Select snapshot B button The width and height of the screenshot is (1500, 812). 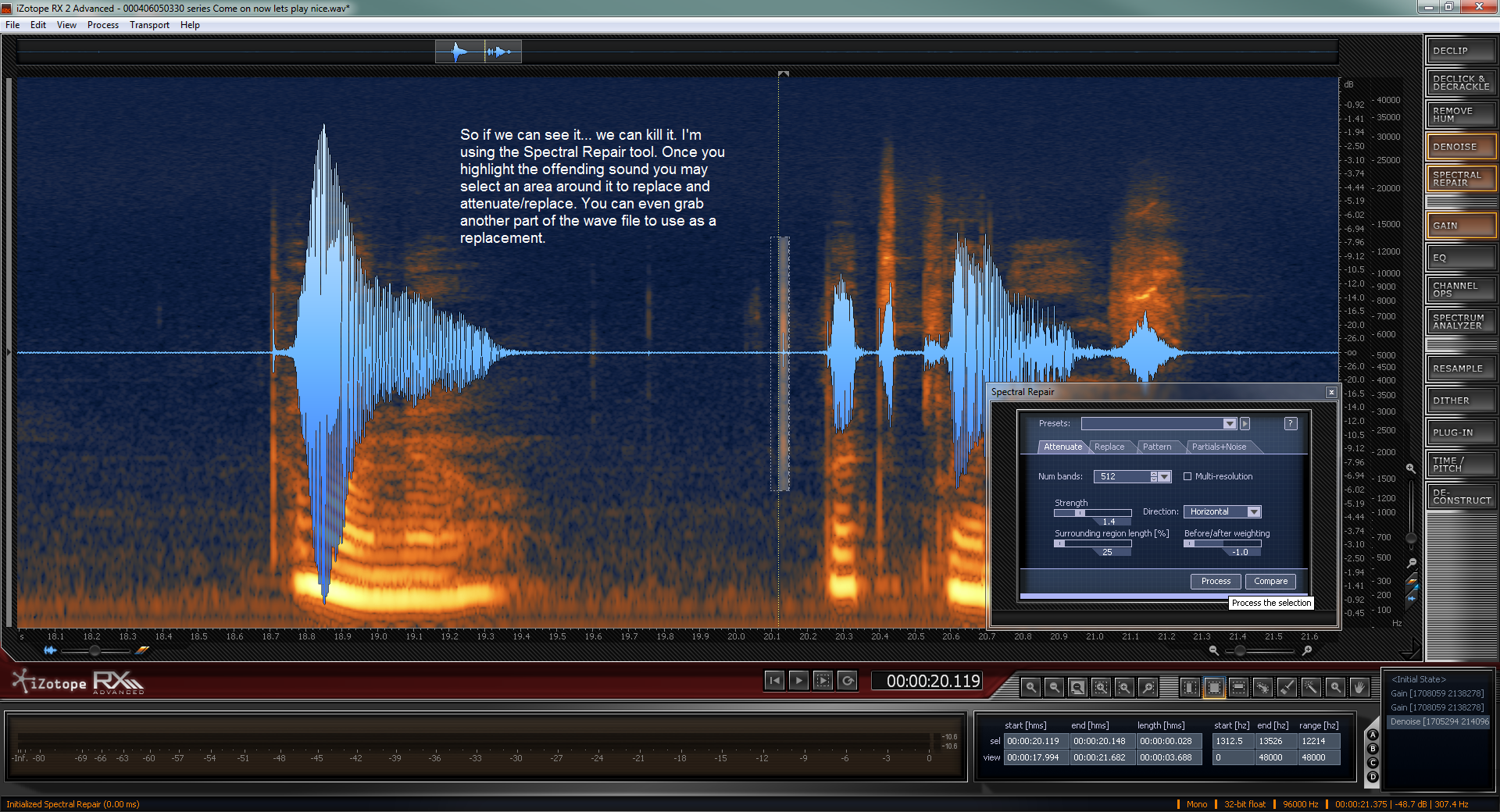(1373, 749)
